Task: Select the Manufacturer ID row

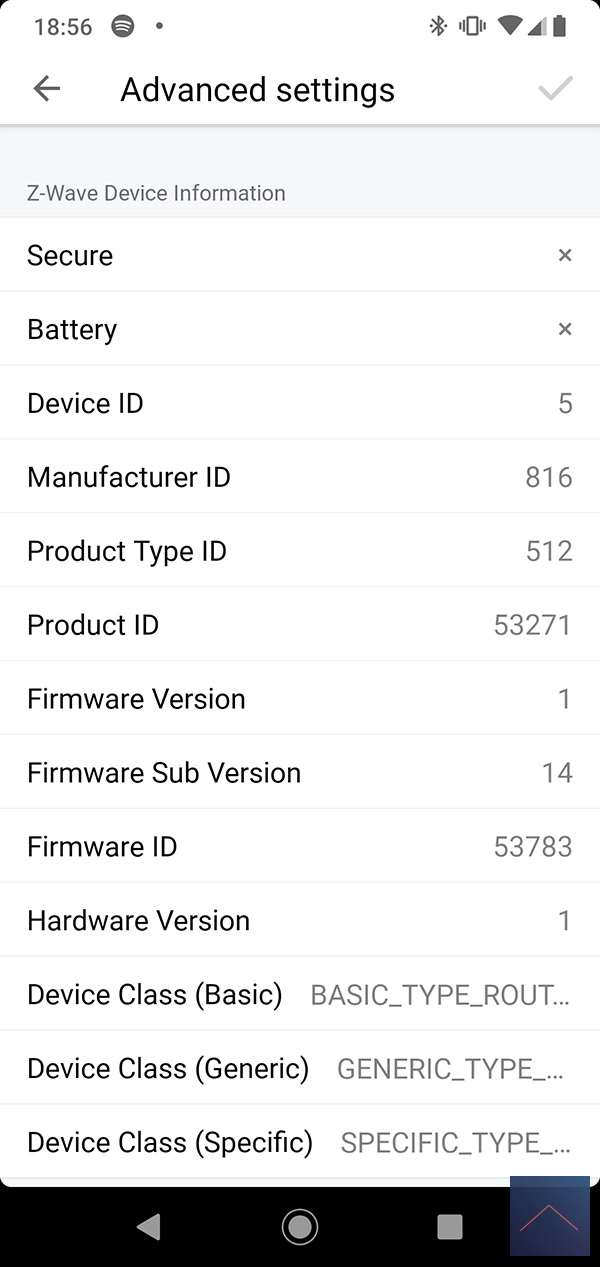Action: (300, 477)
